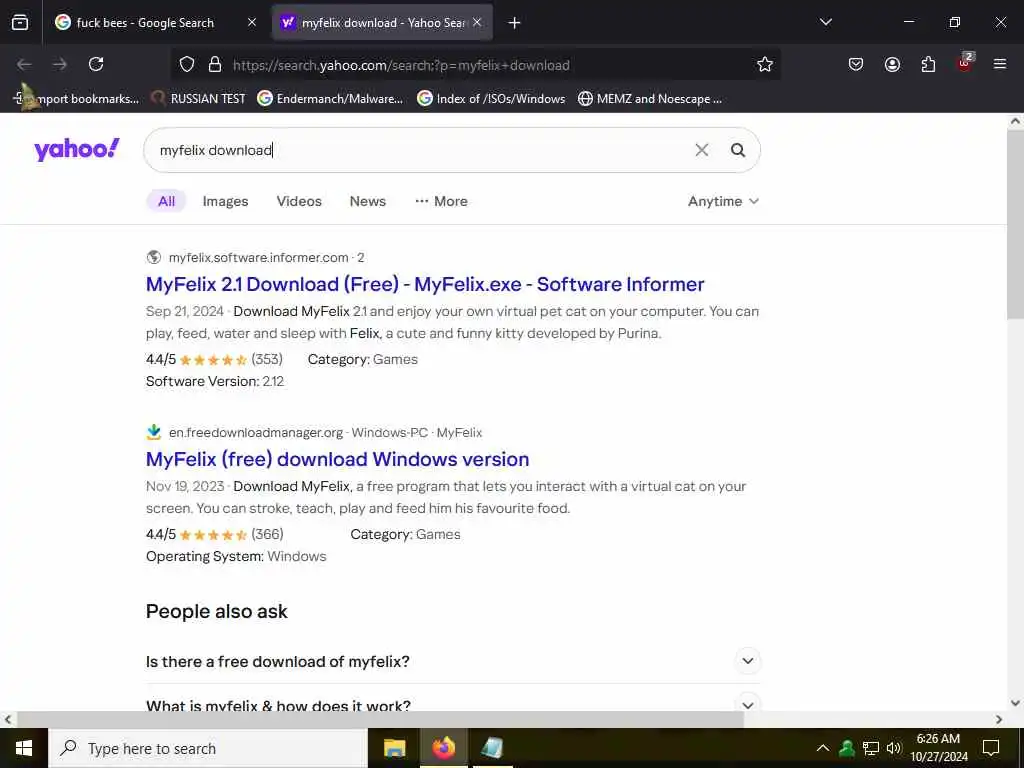Open Endermanch/Malware bookmark
1024x768 pixels.
pos(330,99)
